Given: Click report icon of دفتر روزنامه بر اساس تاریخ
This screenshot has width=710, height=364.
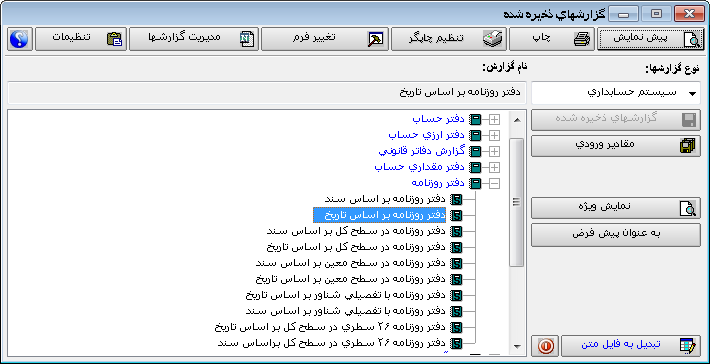Looking at the screenshot, I should click(457, 215).
